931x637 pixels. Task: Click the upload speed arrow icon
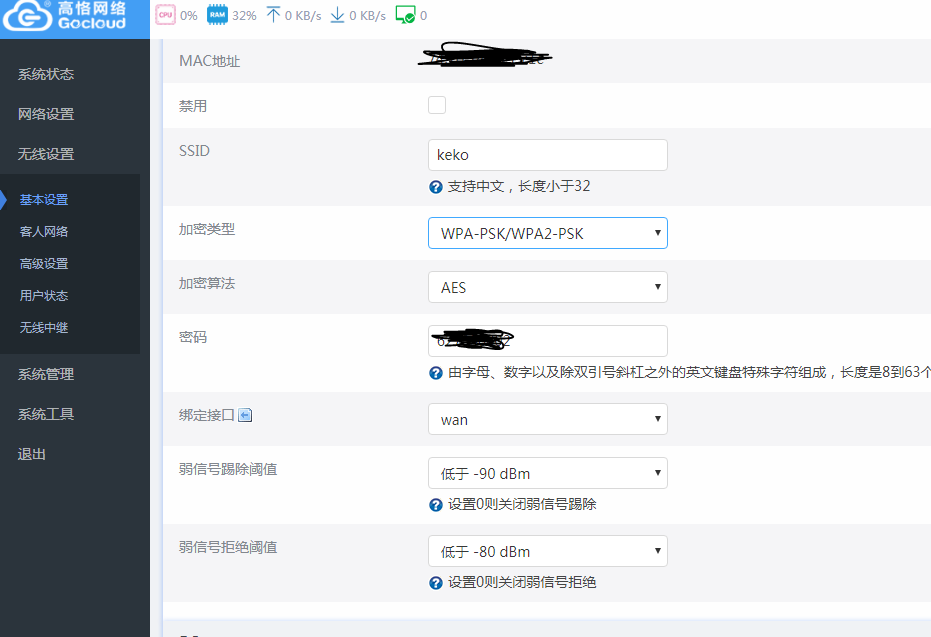pos(273,15)
